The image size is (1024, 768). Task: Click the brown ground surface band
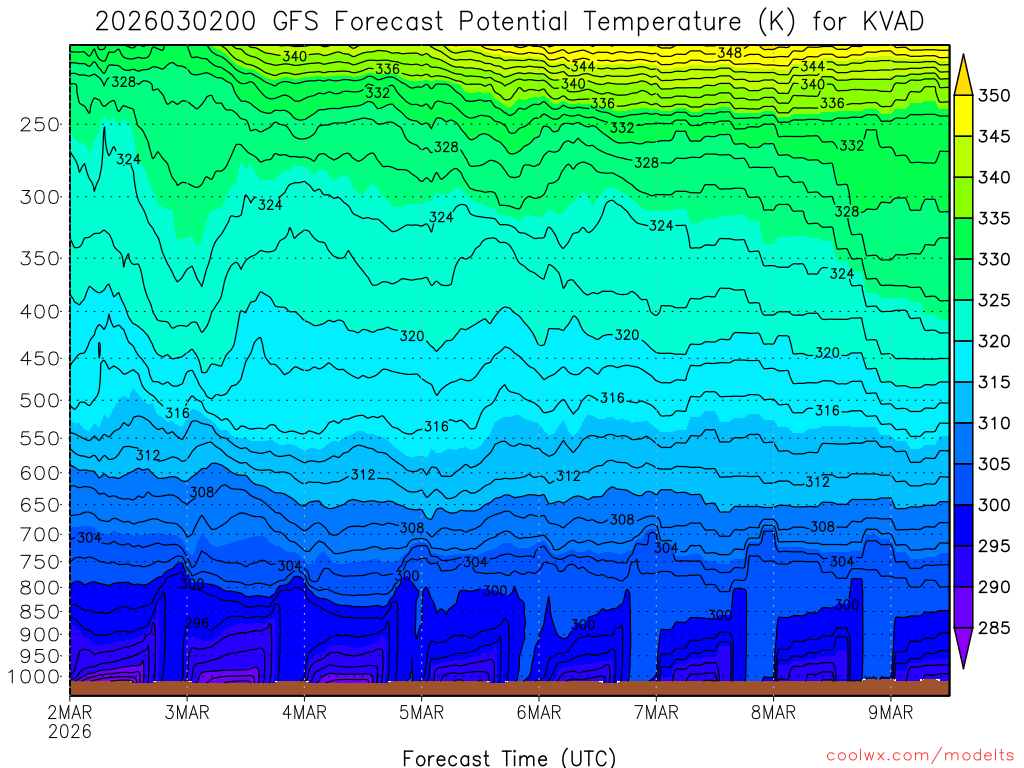(509, 688)
